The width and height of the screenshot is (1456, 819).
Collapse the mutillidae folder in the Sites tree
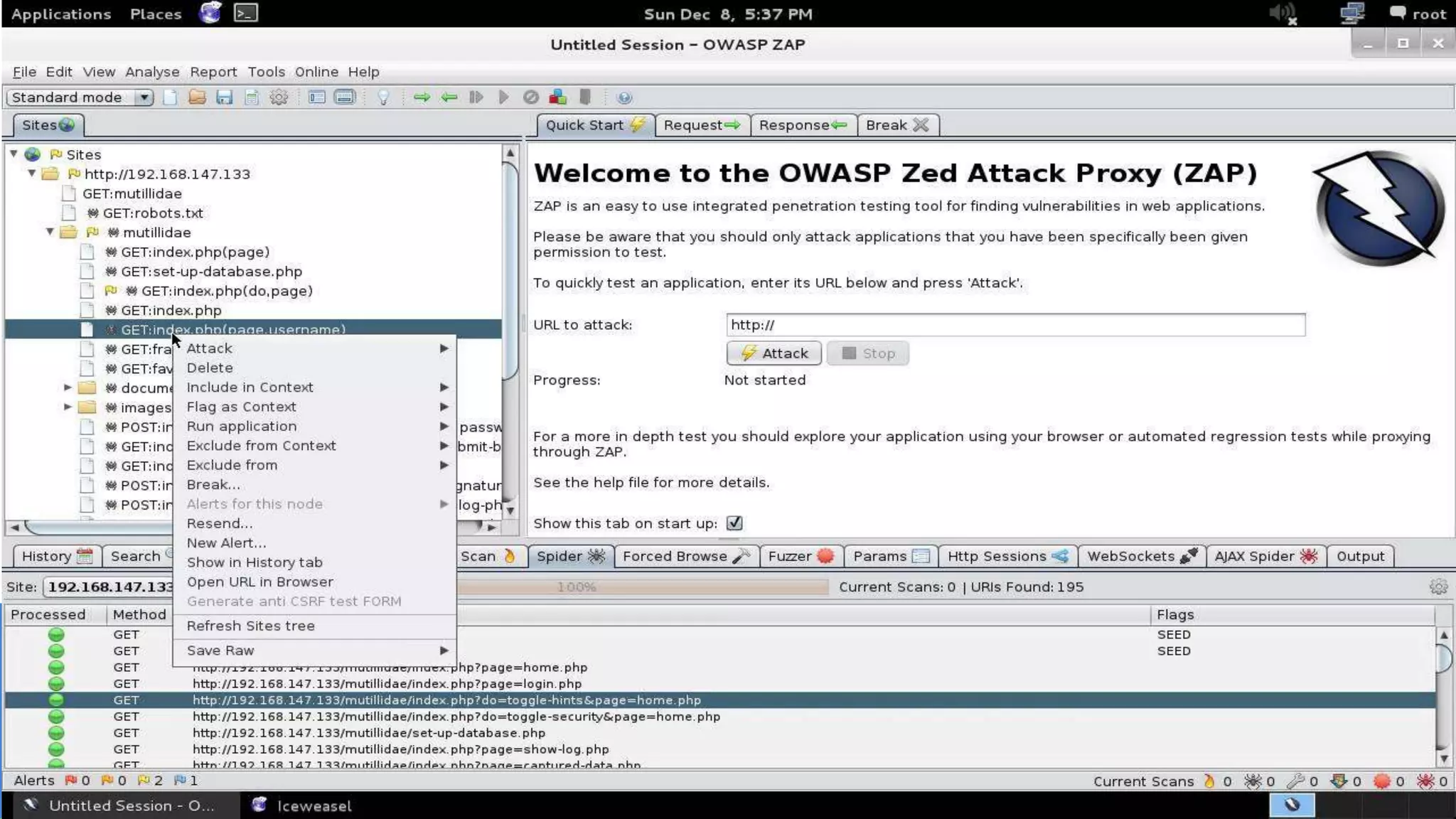[x=50, y=232]
